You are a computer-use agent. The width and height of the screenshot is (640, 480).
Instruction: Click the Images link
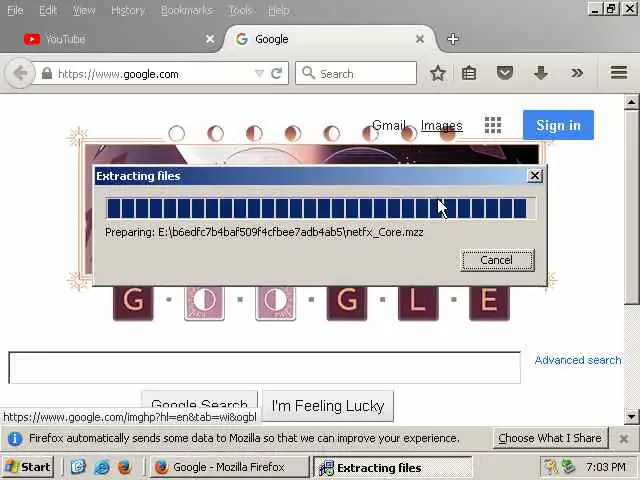tap(442, 125)
